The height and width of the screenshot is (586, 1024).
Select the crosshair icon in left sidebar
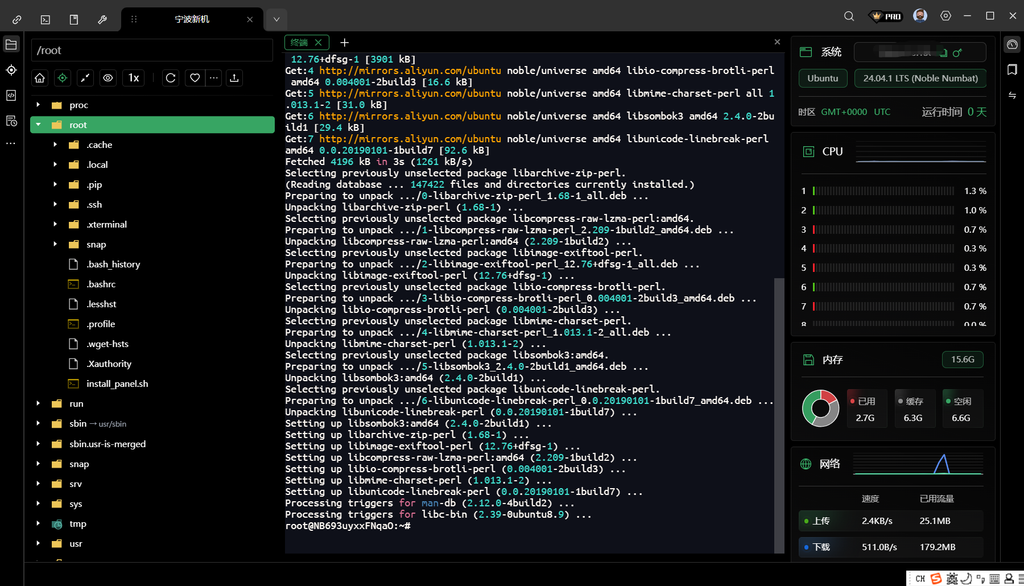[11, 70]
